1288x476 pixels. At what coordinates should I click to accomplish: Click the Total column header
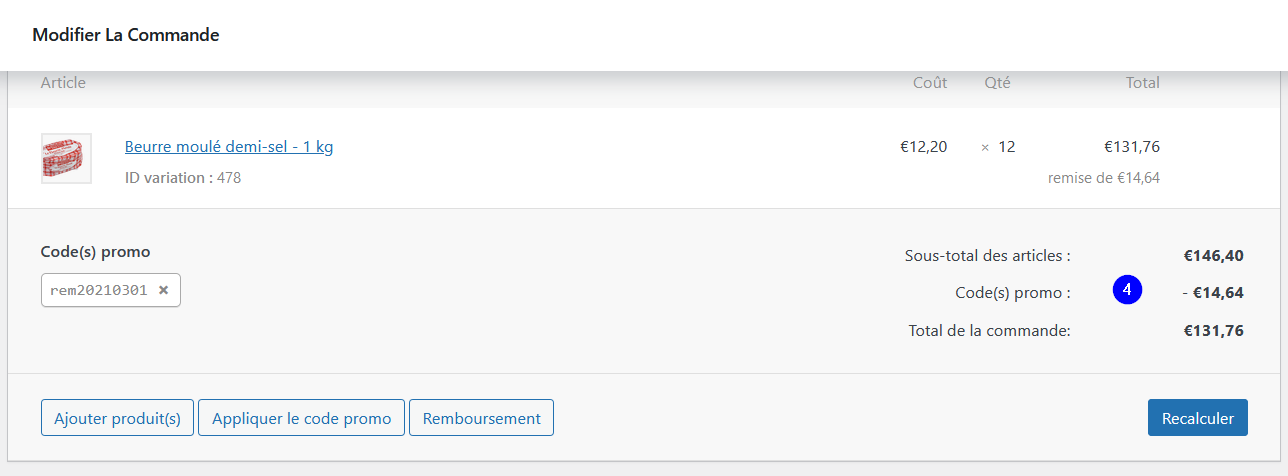pos(1143,82)
